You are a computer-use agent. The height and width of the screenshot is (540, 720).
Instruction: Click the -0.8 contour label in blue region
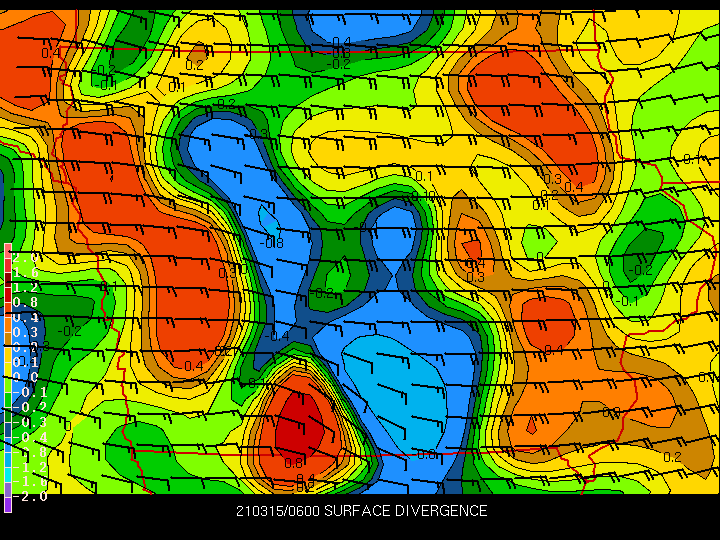pos(272,243)
